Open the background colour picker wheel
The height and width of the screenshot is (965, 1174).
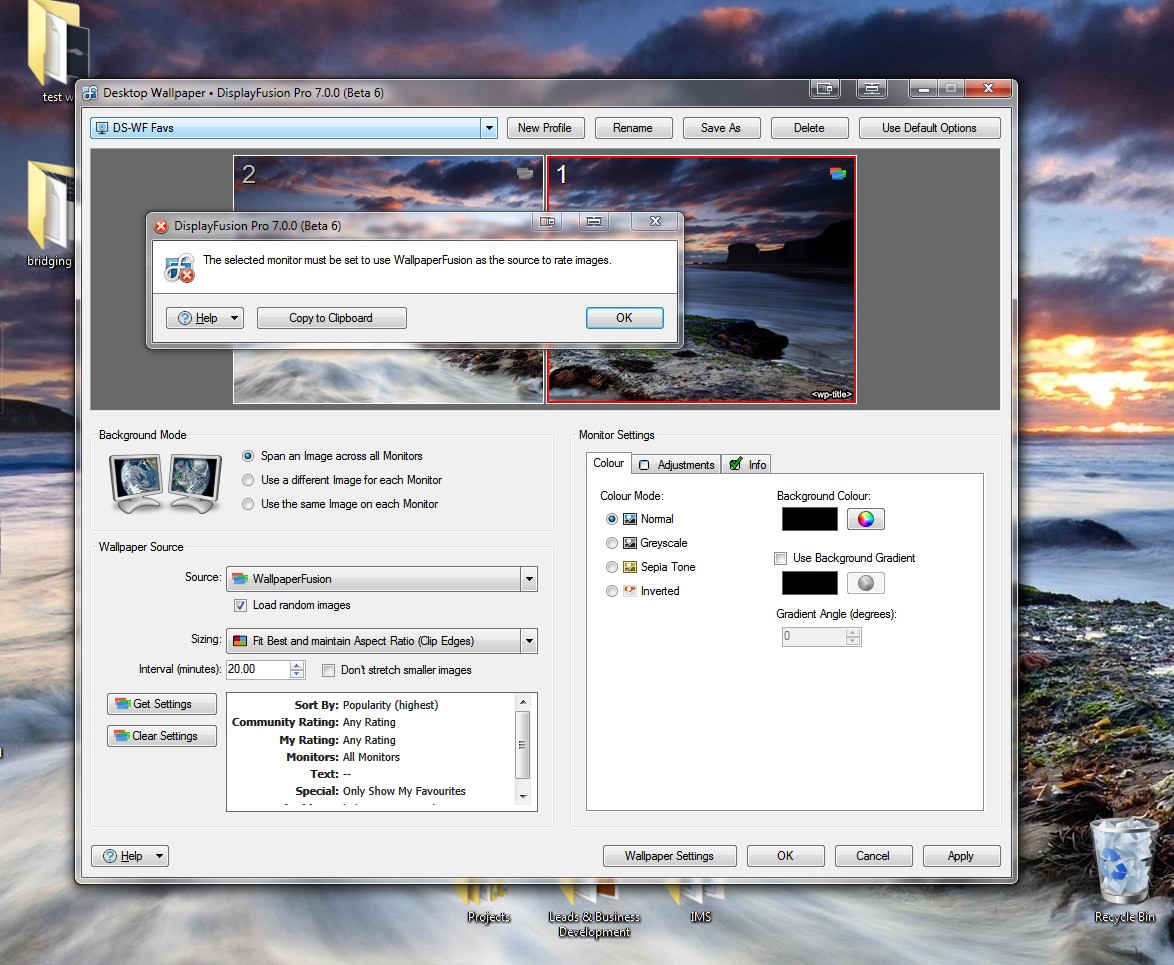point(866,519)
